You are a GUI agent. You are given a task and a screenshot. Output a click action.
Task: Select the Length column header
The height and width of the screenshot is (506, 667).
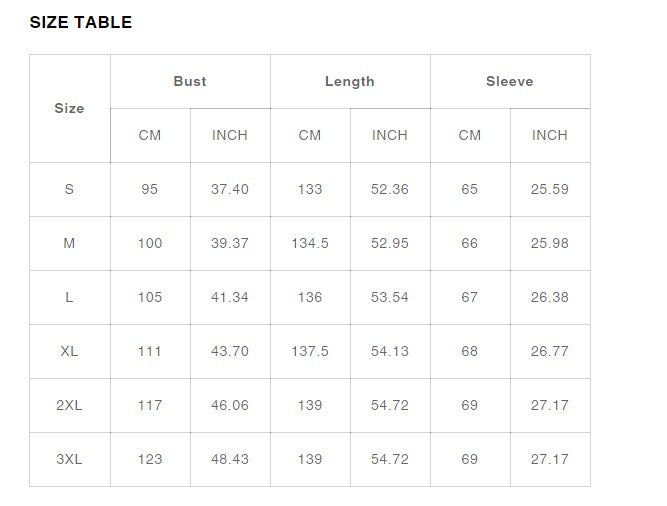pyautogui.click(x=350, y=81)
